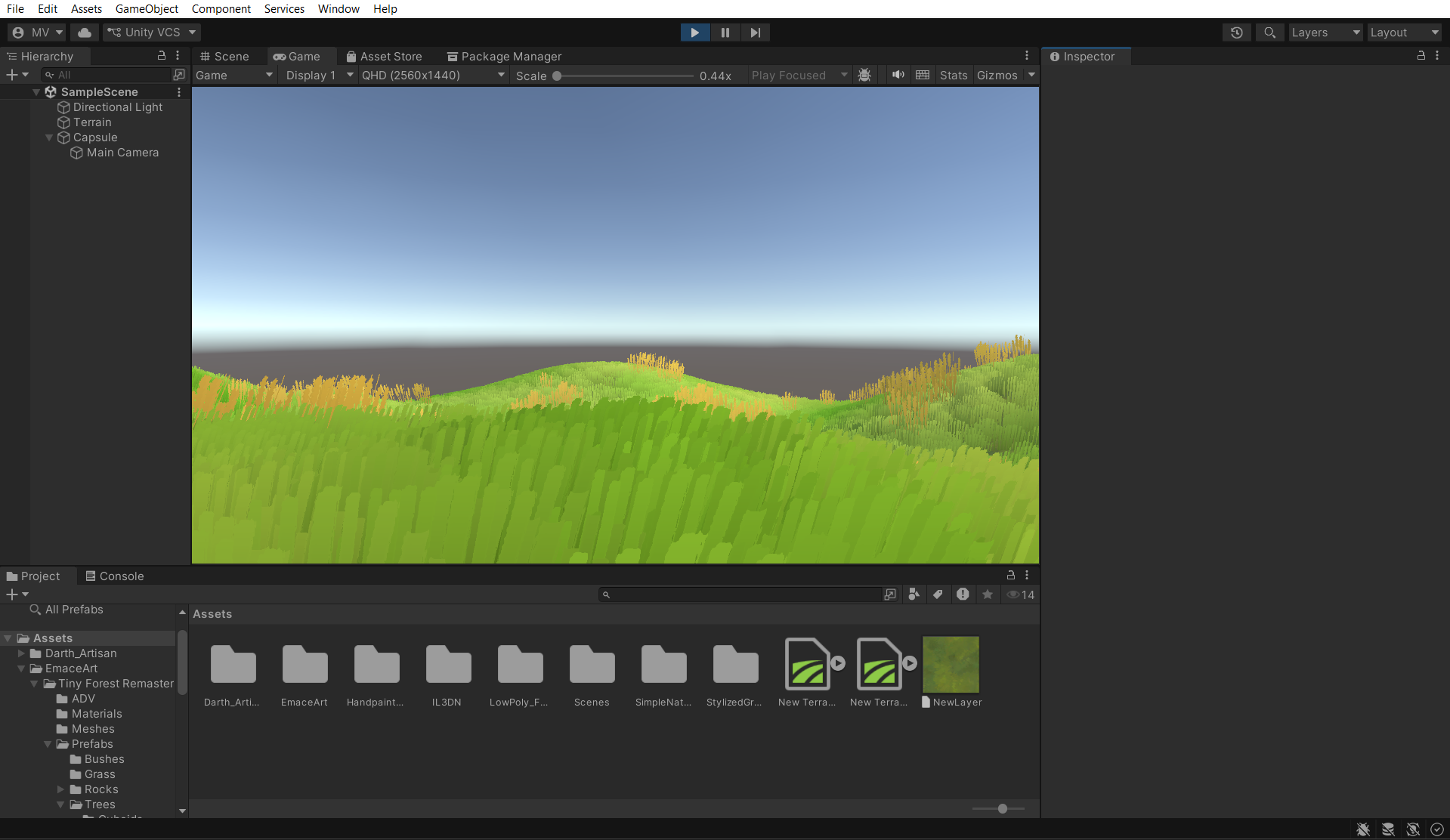Open the QHD resolution dropdown
Screen dimensions: 1450x840
tap(432, 76)
